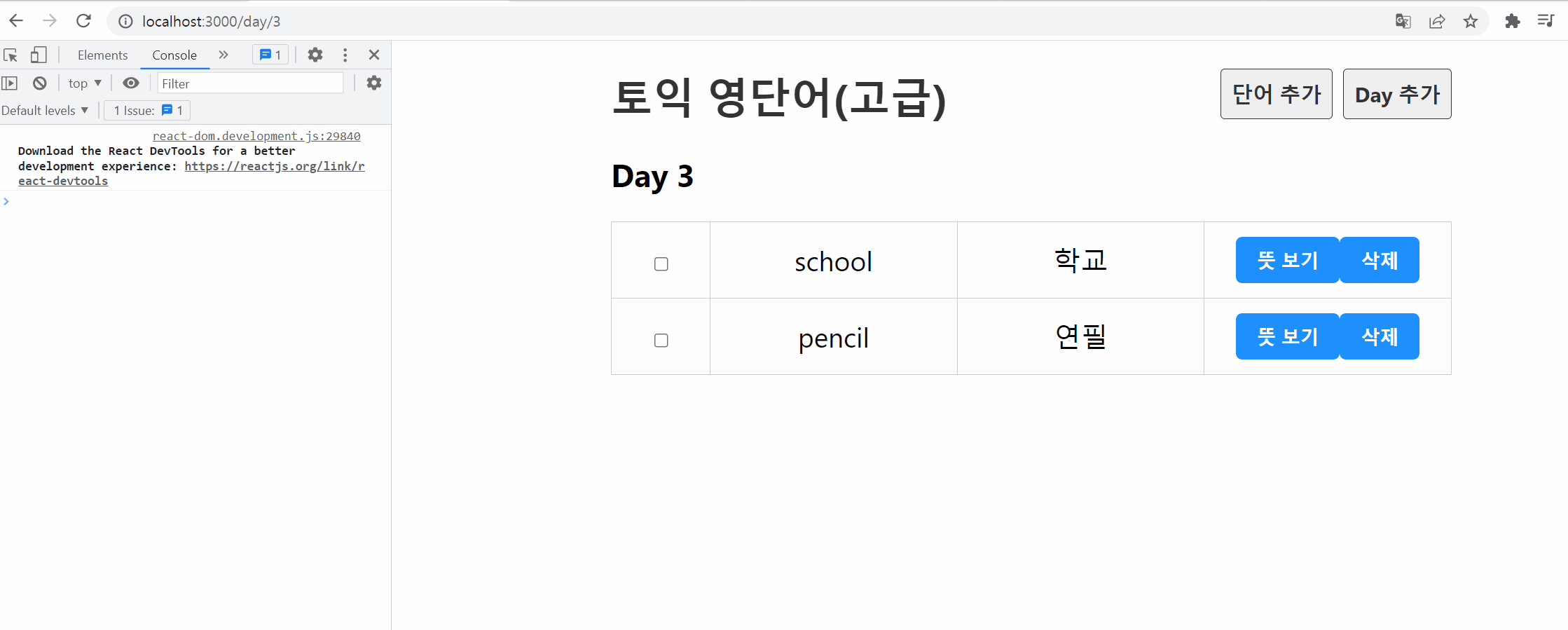1568x630 pixels.
Task: Switch to the Console tab
Action: click(174, 55)
